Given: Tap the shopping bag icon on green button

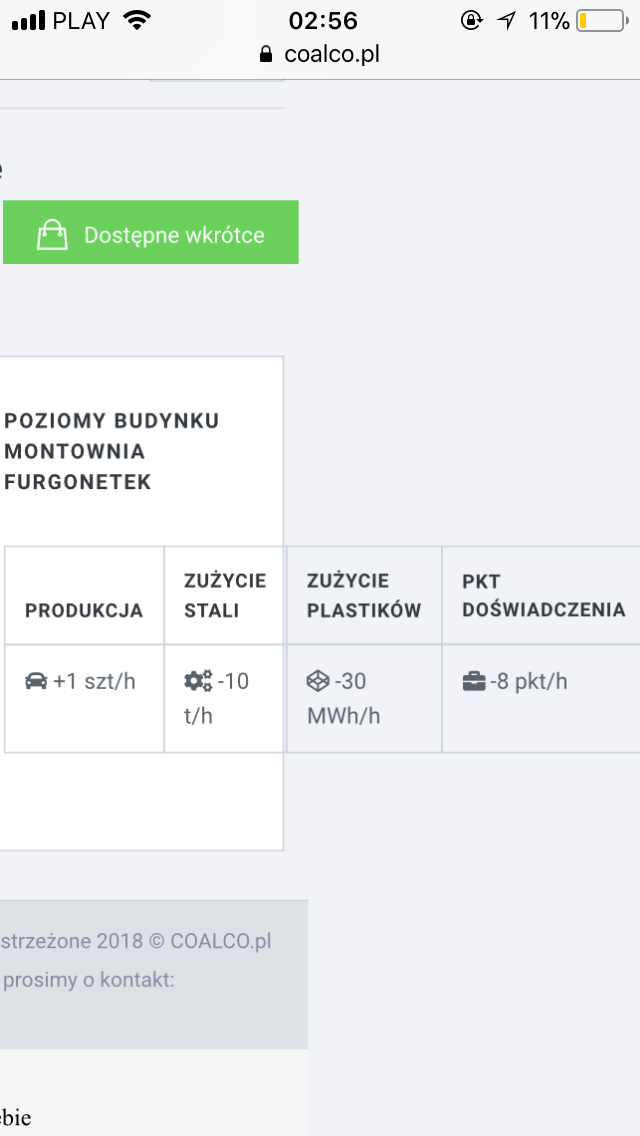Looking at the screenshot, I should (52, 235).
